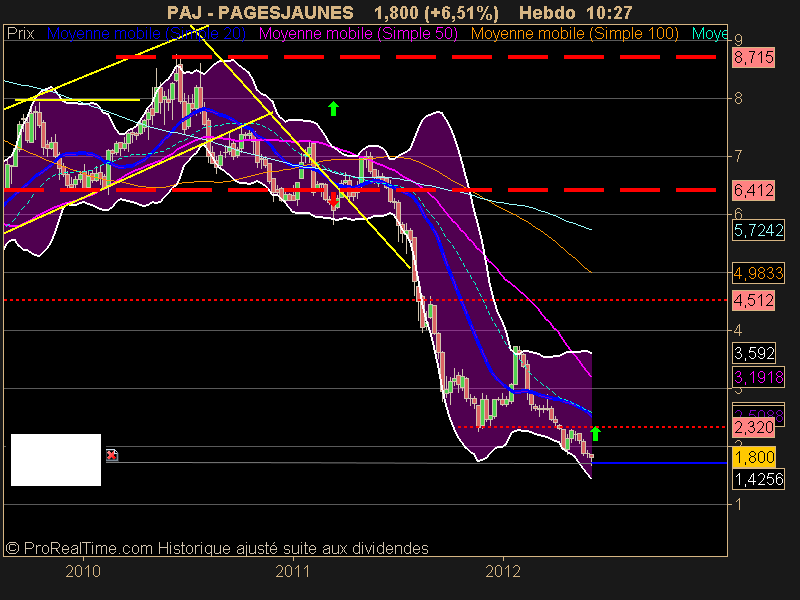Click the '9' tick on the price axis
The height and width of the screenshot is (600, 800).
click(x=738, y=40)
